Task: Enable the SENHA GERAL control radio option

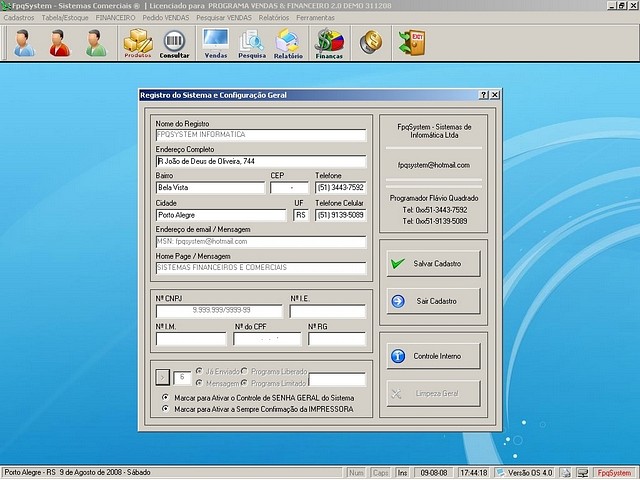Action: tap(165, 397)
